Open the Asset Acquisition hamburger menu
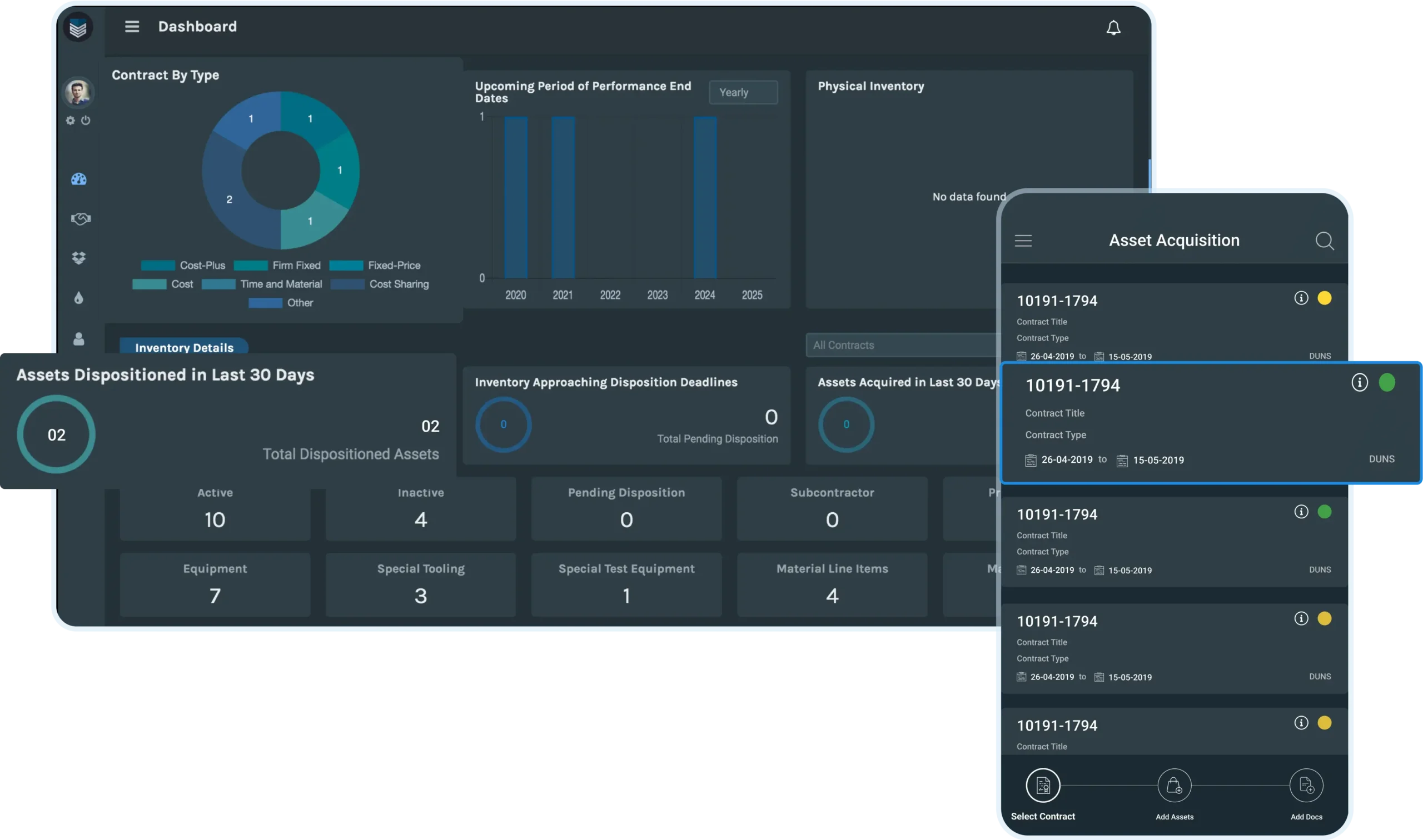The height and width of the screenshot is (840, 1423). coord(1023,241)
